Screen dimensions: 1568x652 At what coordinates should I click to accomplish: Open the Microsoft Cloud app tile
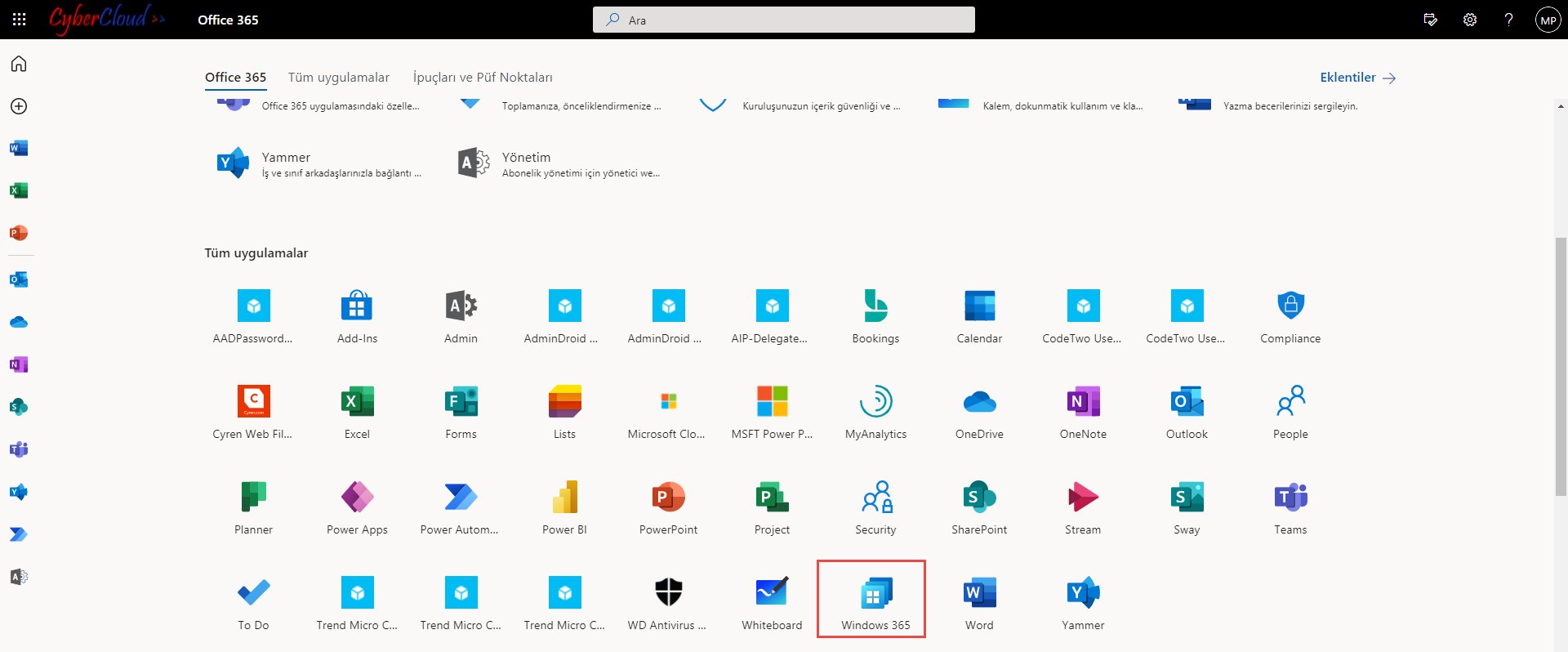point(668,413)
